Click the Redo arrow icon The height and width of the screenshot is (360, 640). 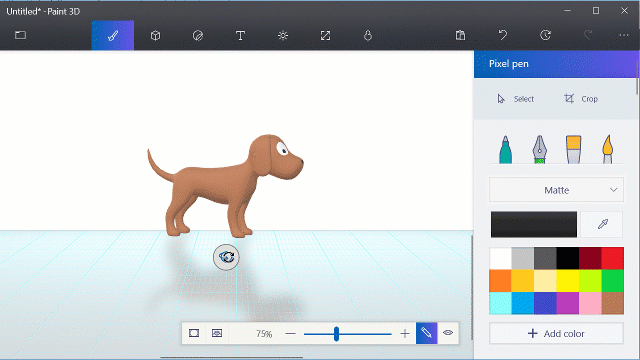[588, 35]
